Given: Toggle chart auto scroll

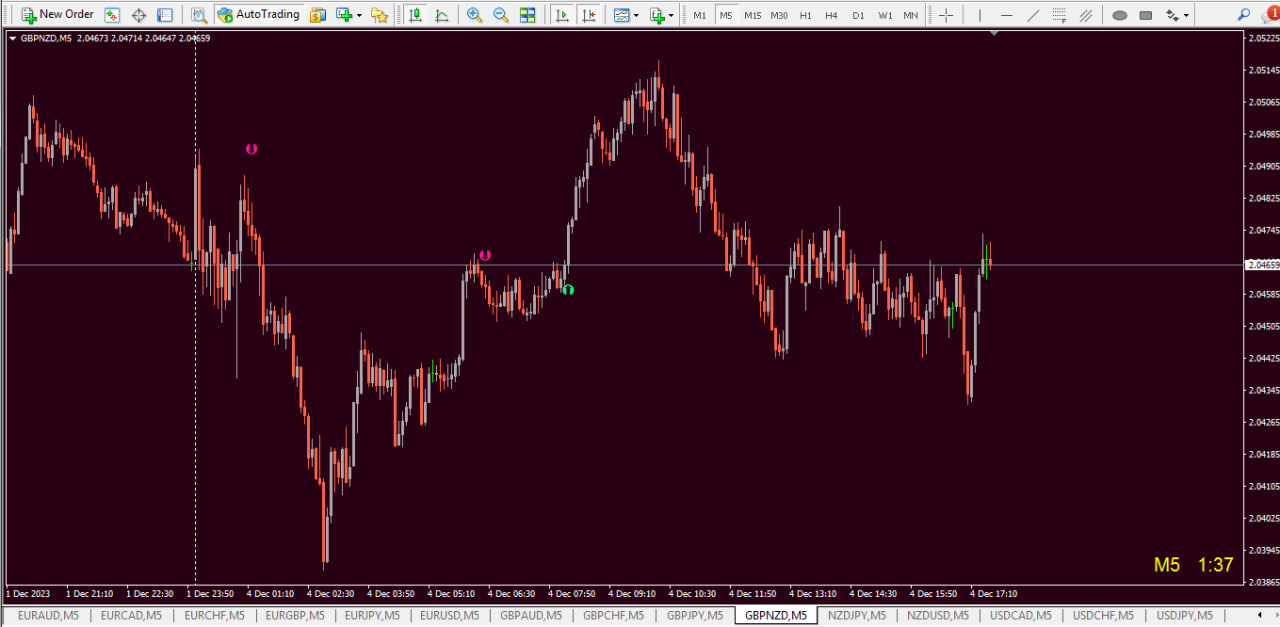Looking at the screenshot, I should point(563,15).
